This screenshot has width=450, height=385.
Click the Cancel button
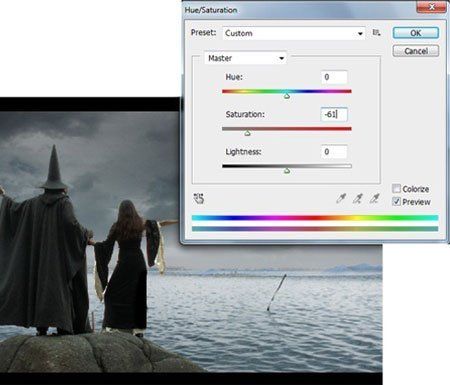click(416, 51)
